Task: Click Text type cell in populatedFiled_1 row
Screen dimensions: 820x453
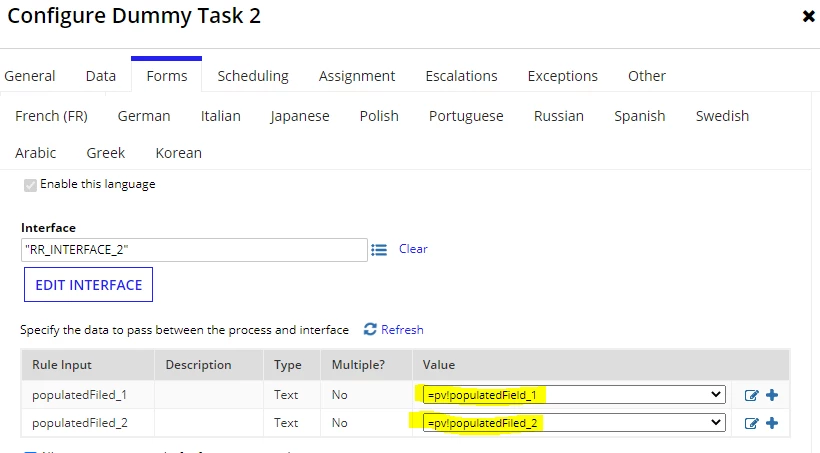Action: tap(292, 395)
